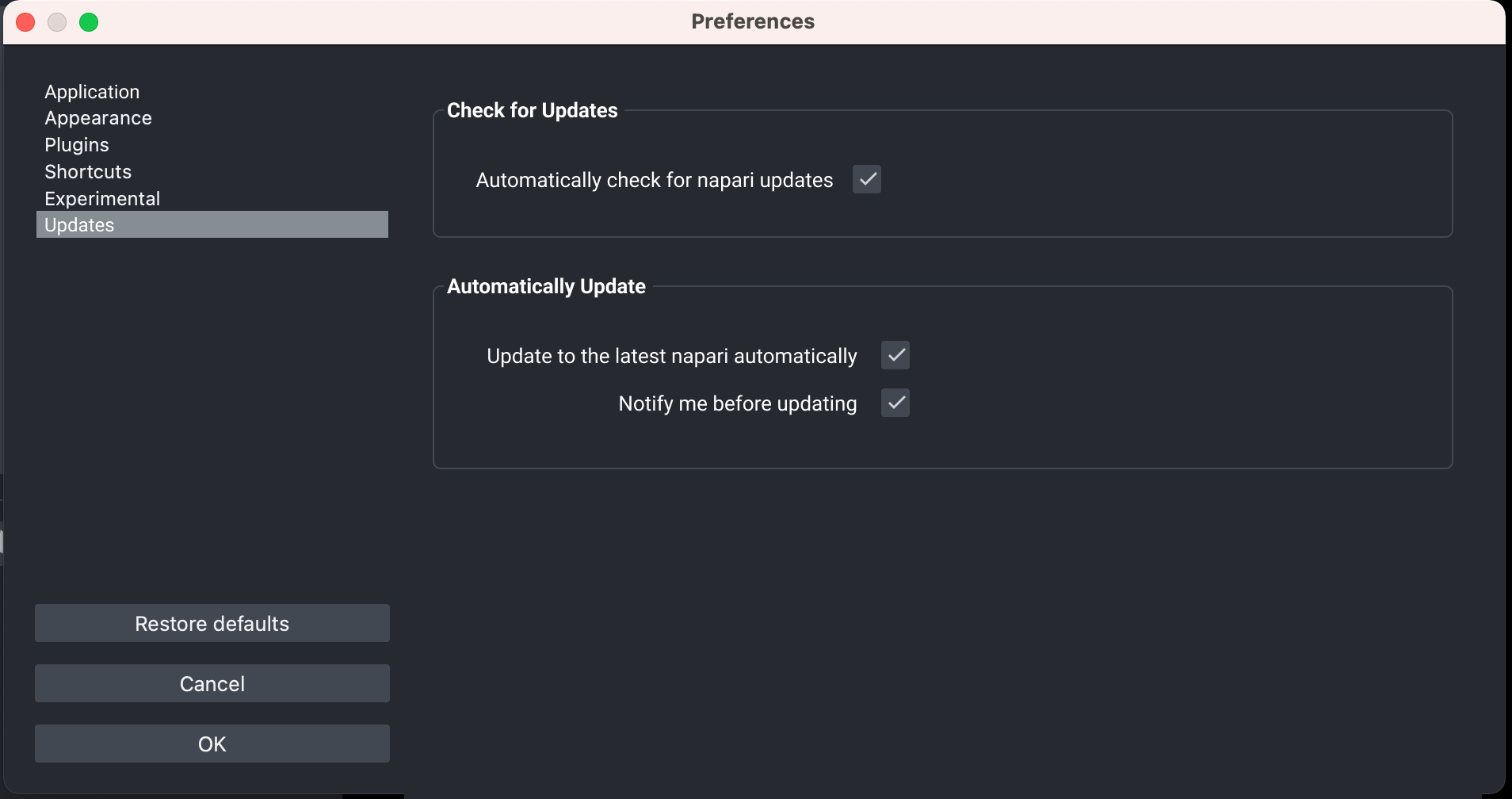Click the "Automatically Update" group heading
Image resolution: width=1512 pixels, height=799 pixels.
(546, 287)
